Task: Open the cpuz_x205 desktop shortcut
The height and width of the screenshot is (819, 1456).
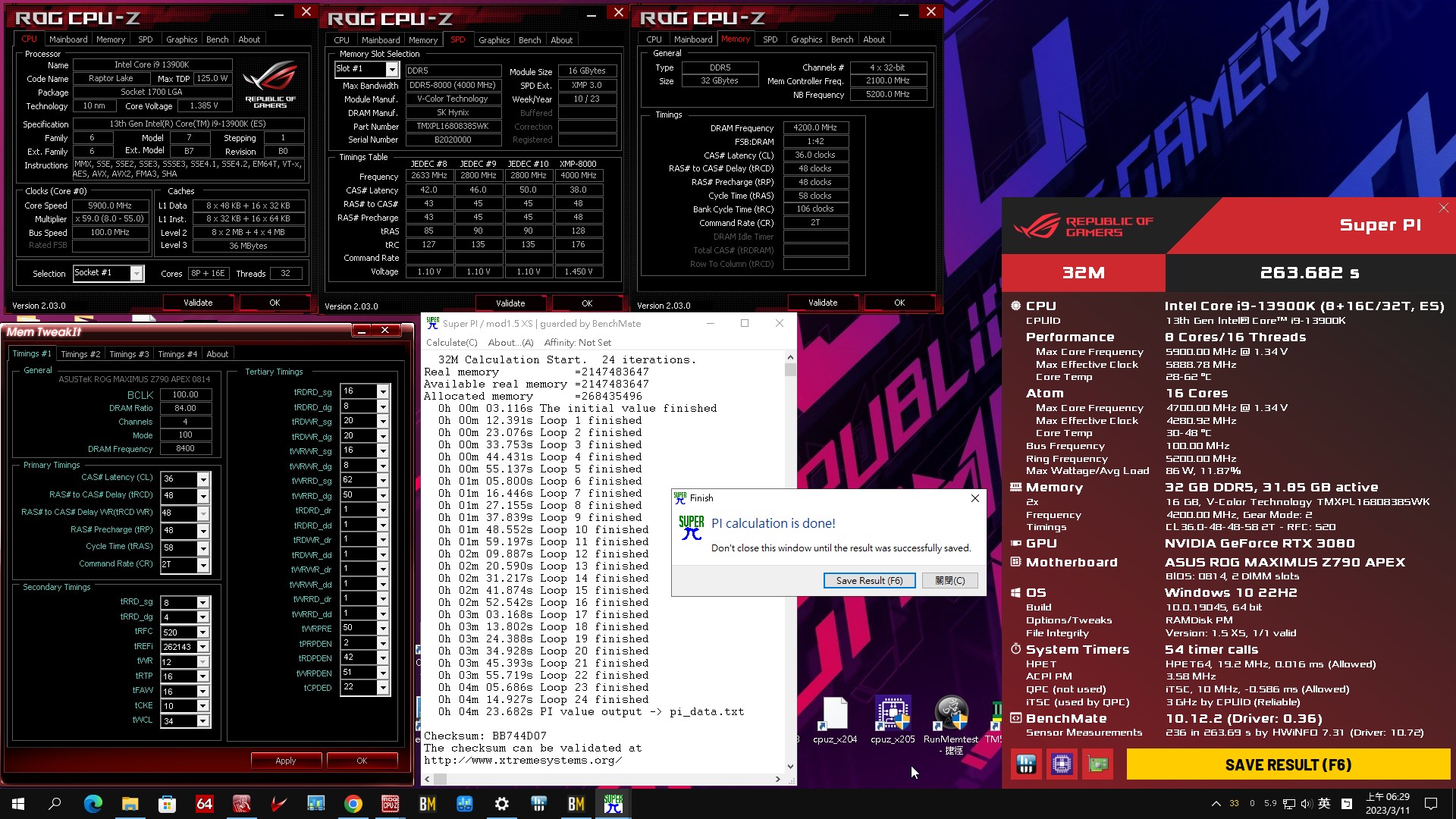Action: (893, 720)
